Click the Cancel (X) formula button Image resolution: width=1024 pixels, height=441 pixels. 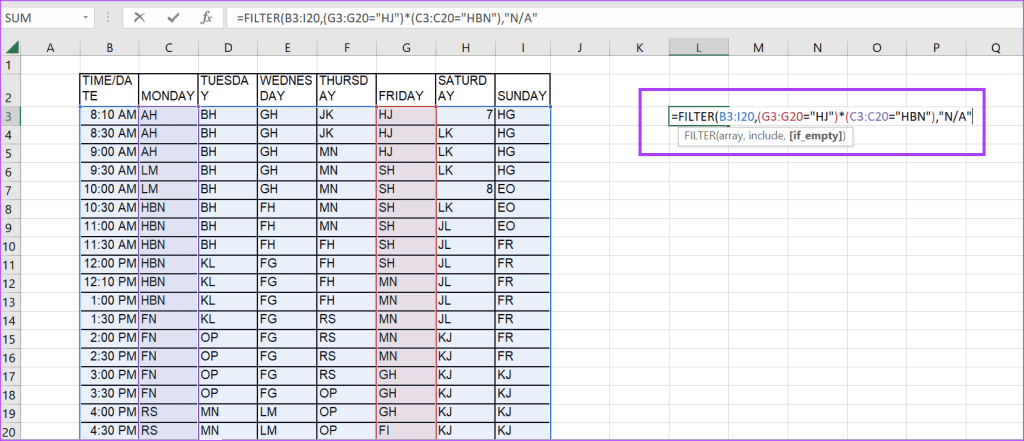point(139,18)
